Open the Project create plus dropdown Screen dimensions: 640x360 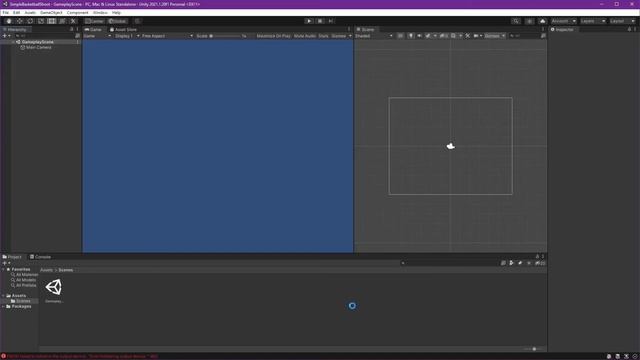(7, 263)
